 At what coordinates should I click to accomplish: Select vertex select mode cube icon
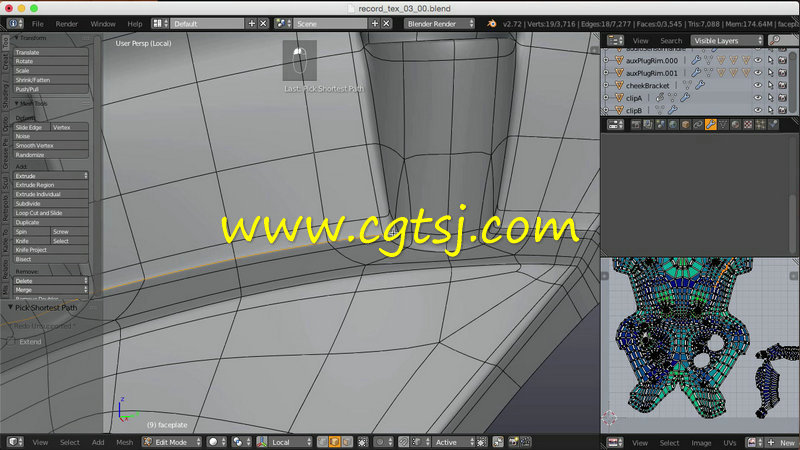pos(322,442)
